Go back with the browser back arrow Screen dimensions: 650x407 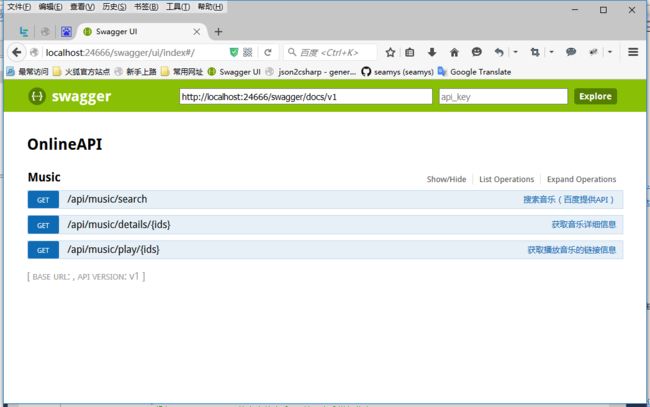pyautogui.click(x=17, y=52)
